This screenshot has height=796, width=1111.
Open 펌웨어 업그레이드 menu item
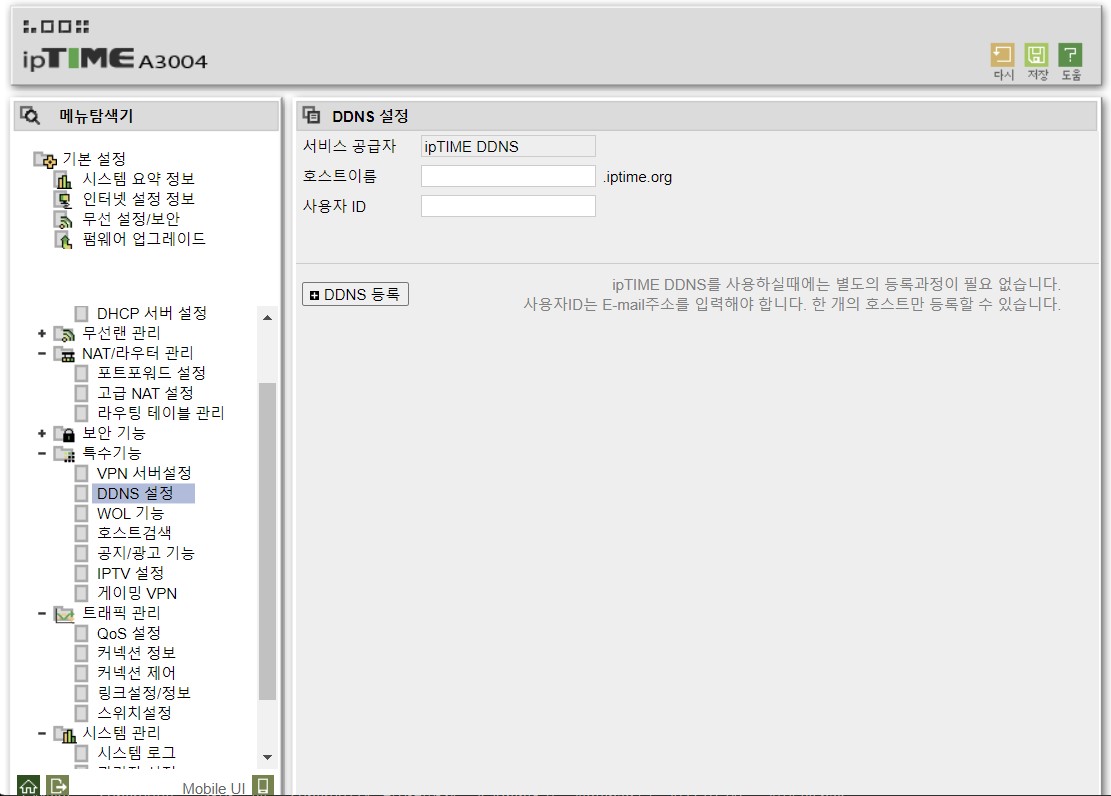click(x=144, y=239)
